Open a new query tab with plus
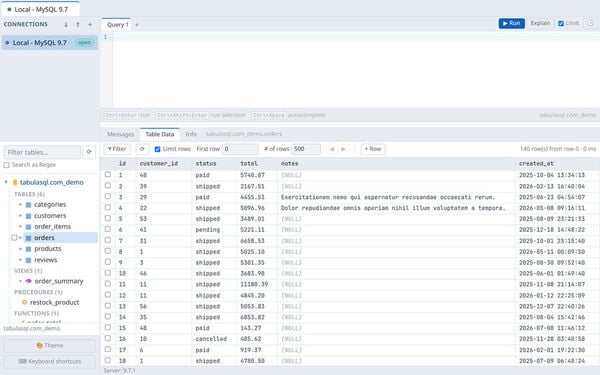This screenshot has width=600, height=375. tap(137, 25)
